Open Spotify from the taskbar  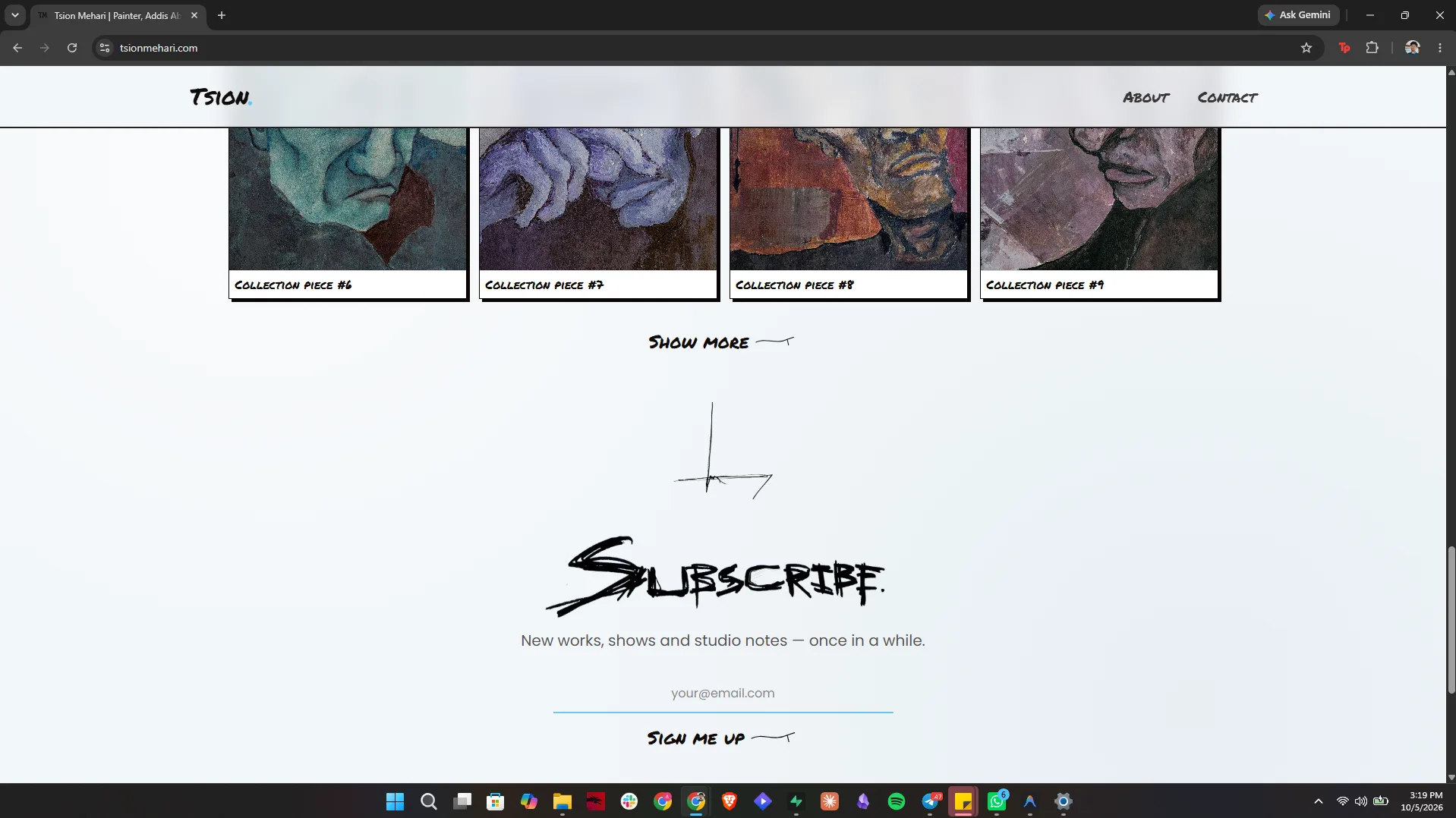click(896, 801)
